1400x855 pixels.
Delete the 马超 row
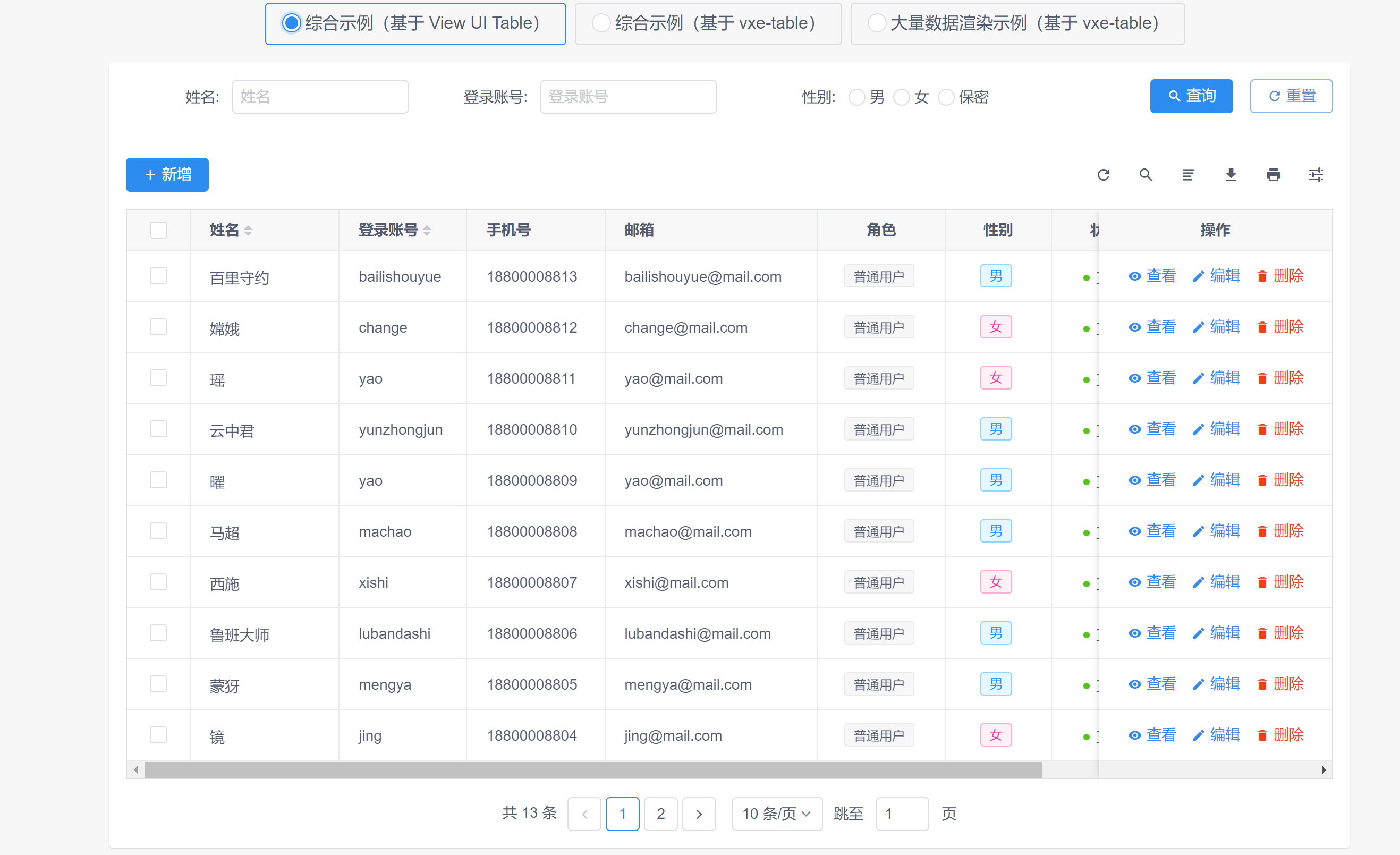pyautogui.click(x=1280, y=531)
